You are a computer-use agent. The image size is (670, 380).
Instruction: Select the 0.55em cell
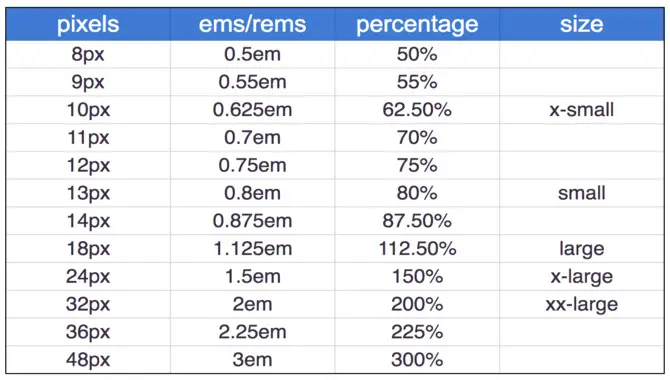(253, 82)
